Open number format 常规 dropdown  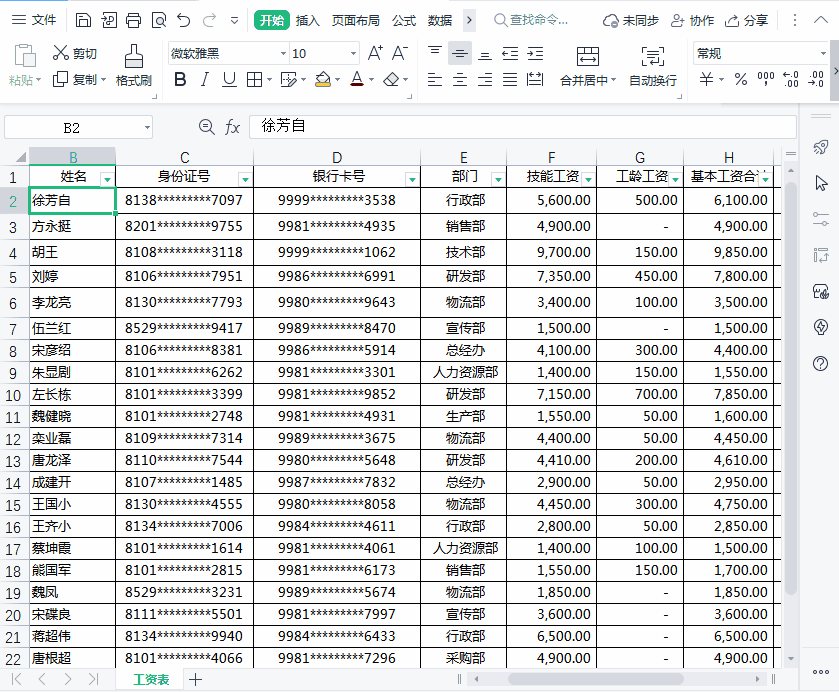[823, 54]
